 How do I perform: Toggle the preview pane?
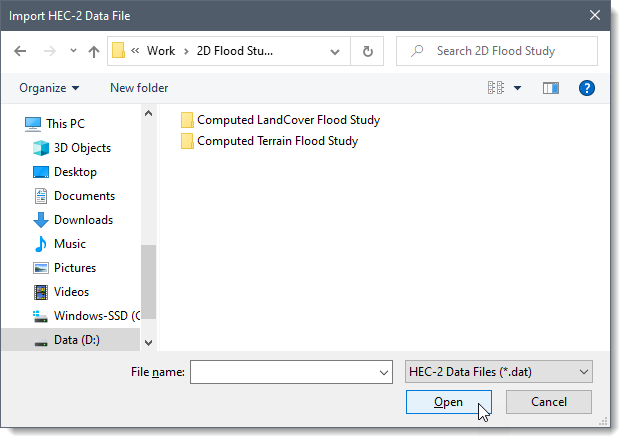pos(551,88)
